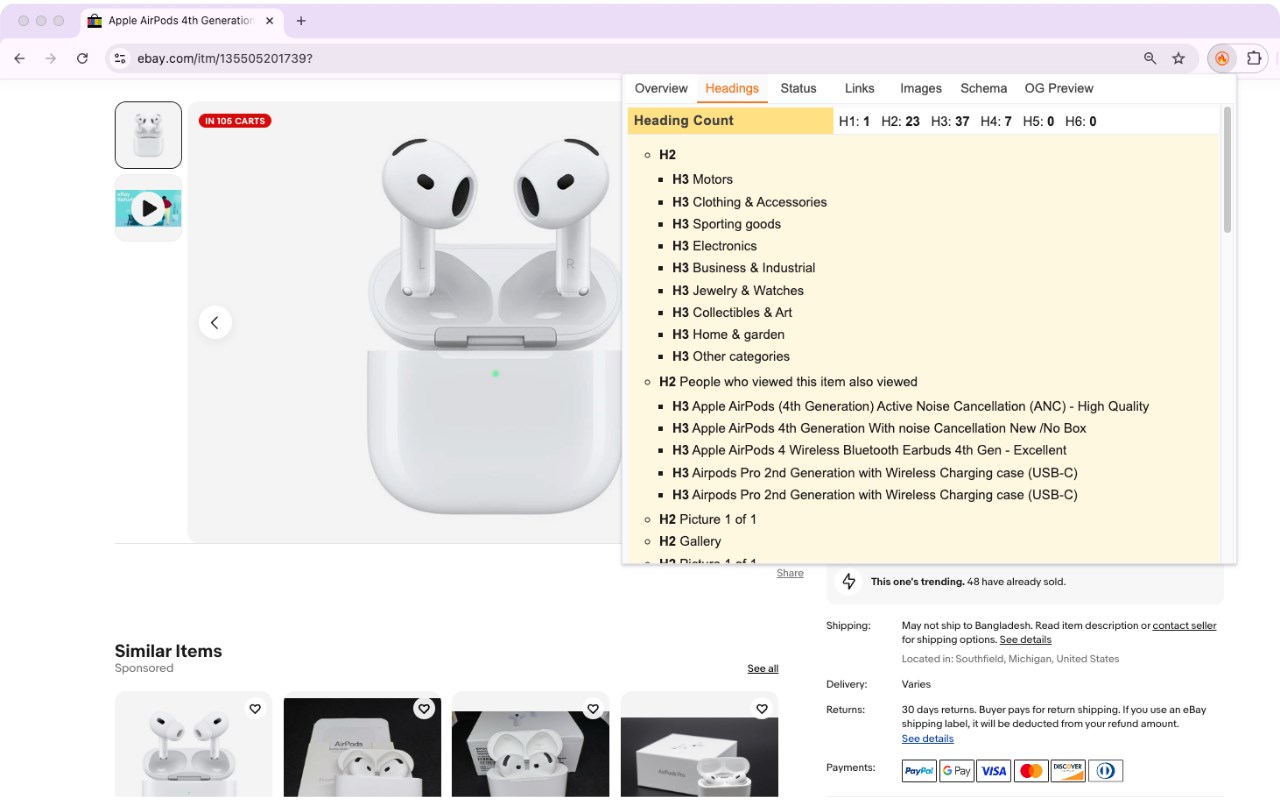Open See details for returns
This screenshot has width=1280, height=800.
[x=927, y=739]
